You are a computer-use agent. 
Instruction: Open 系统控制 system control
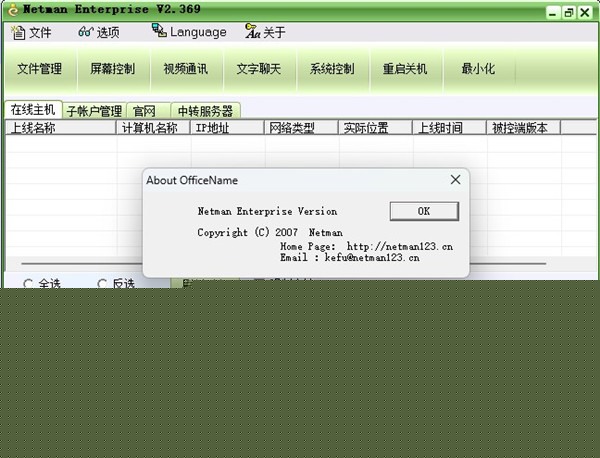coord(332,69)
